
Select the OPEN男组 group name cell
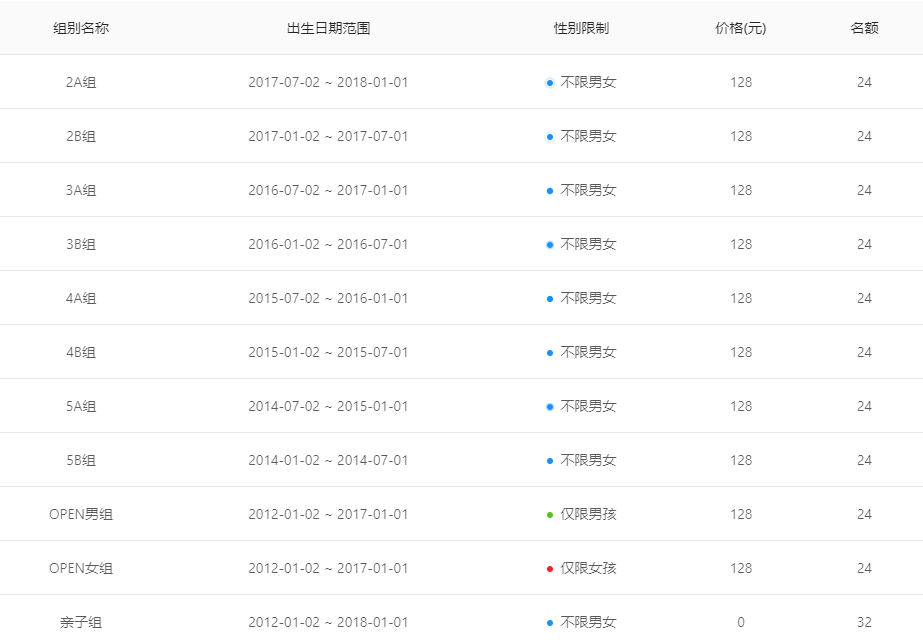point(81,514)
